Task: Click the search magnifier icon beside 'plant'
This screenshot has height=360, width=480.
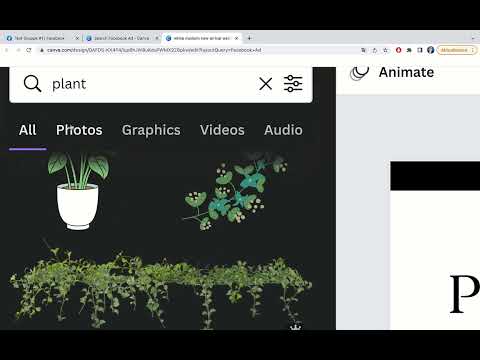Action: [x=32, y=83]
